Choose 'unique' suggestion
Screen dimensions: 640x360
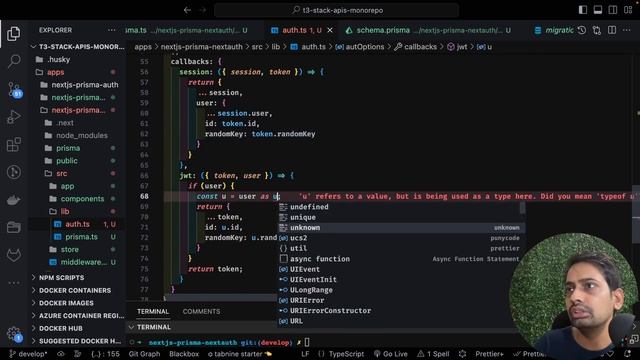400,218
